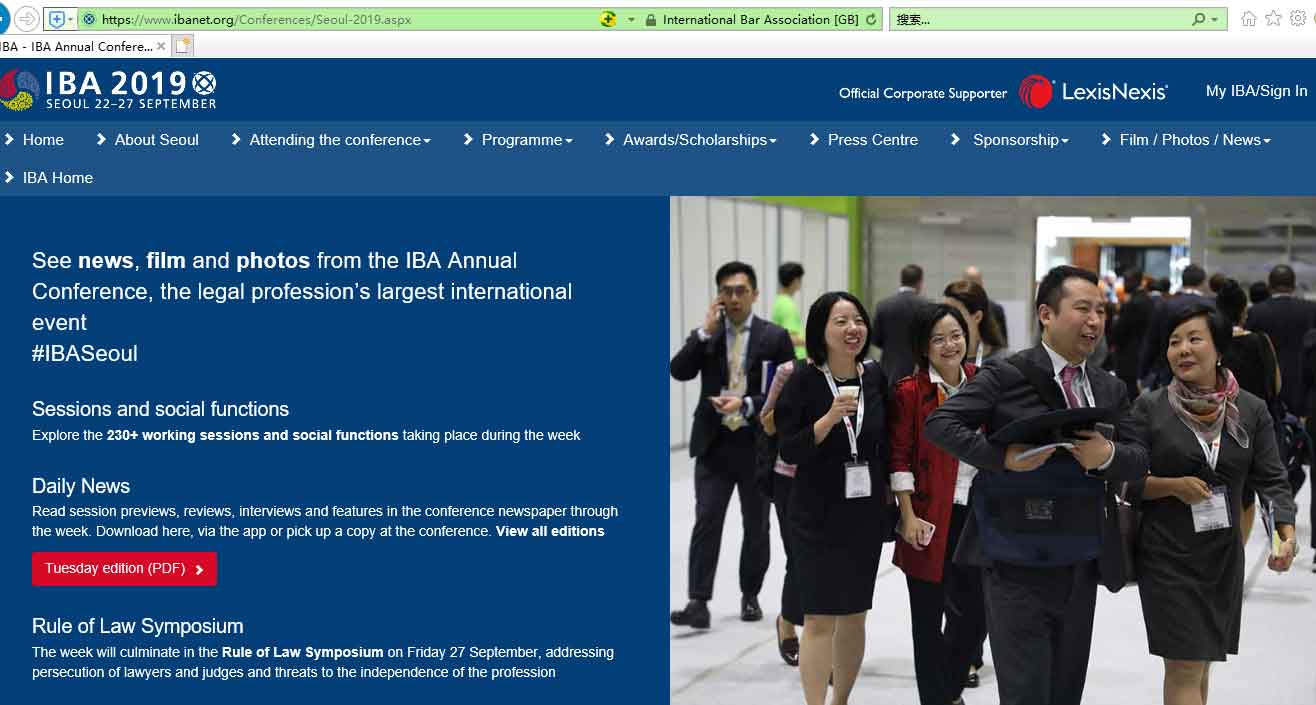Close the IBA Annual Conference tab

click(161, 46)
